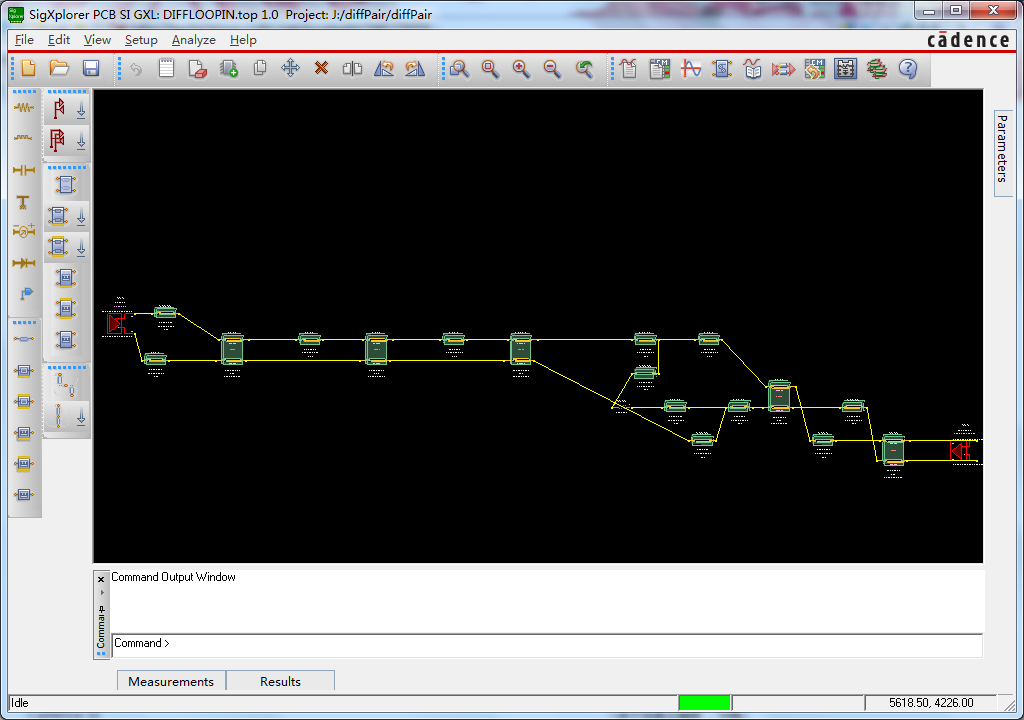Image resolution: width=1024 pixels, height=720 pixels.
Task: Switch to the Measurements tab
Action: (x=171, y=681)
